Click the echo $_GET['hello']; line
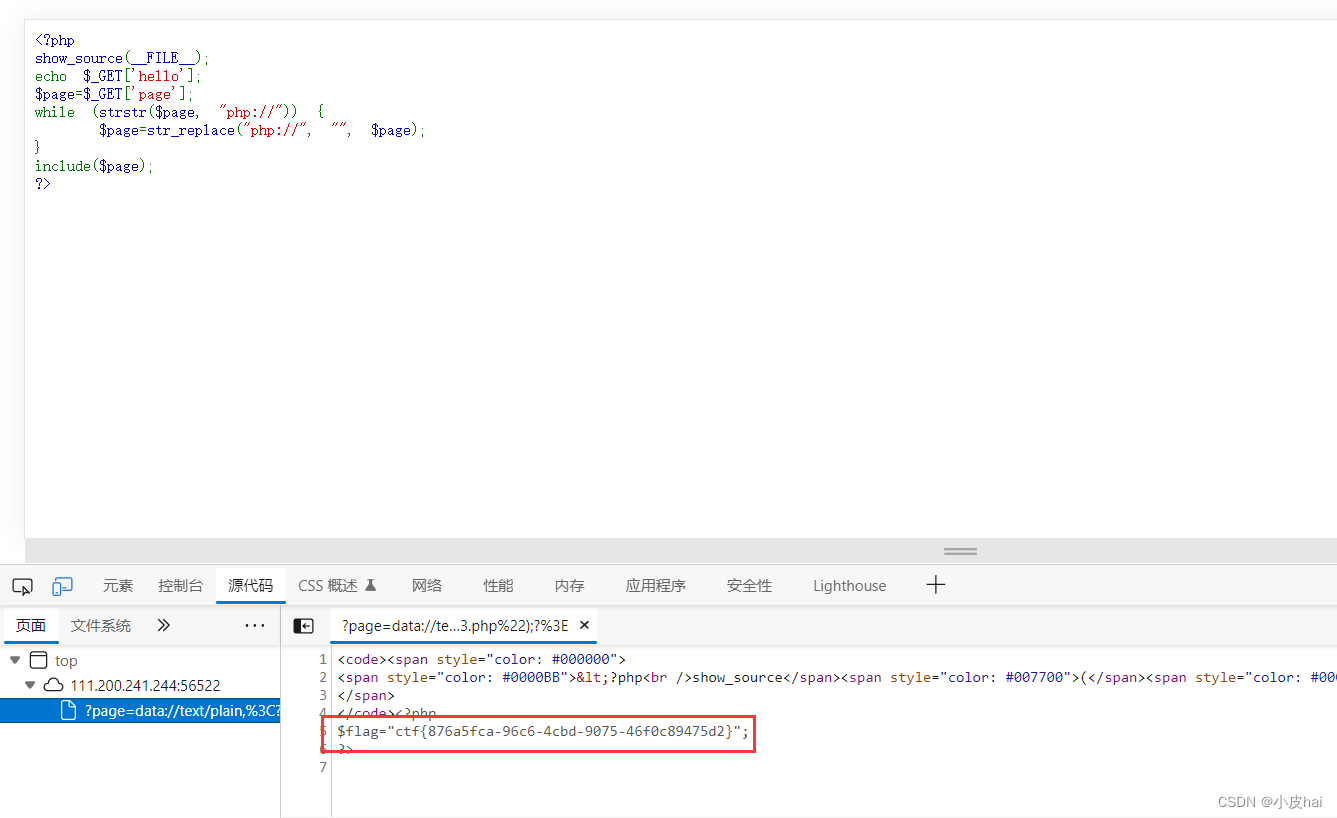Screen dimensions: 1337x818 tap(118, 76)
